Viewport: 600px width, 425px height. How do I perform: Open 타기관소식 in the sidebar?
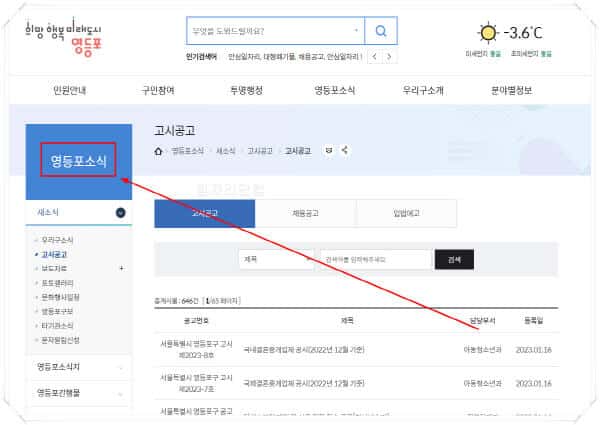[57, 326]
